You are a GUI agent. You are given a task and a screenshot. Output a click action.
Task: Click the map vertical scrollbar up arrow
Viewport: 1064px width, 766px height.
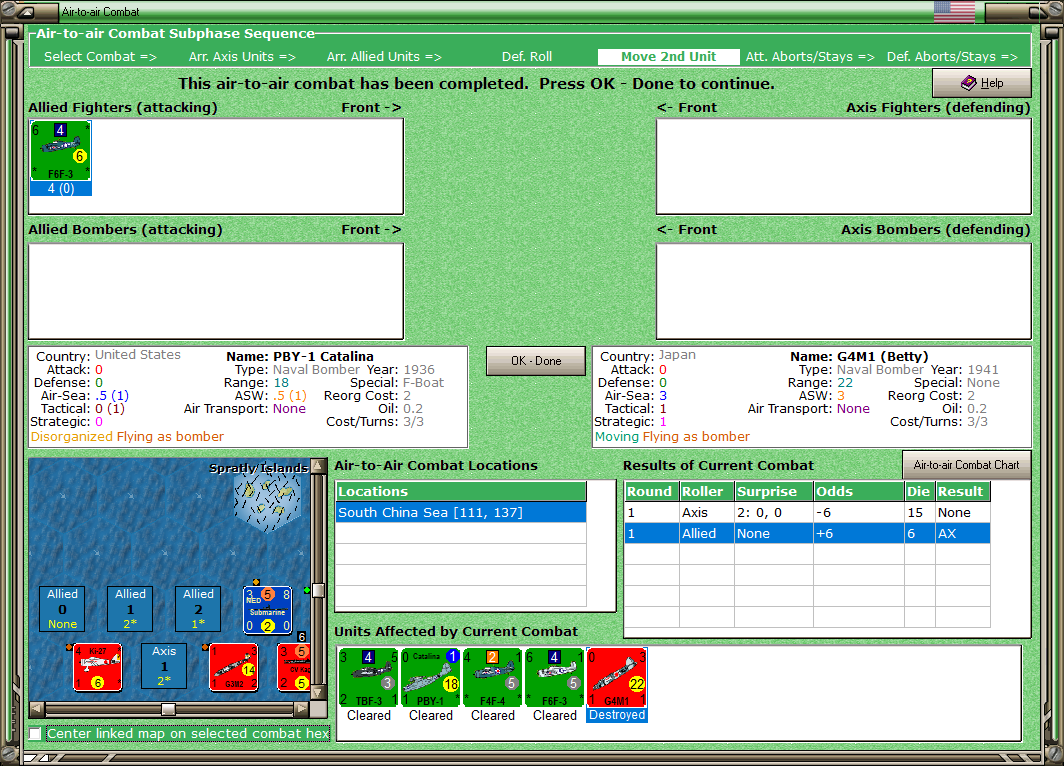[318, 466]
